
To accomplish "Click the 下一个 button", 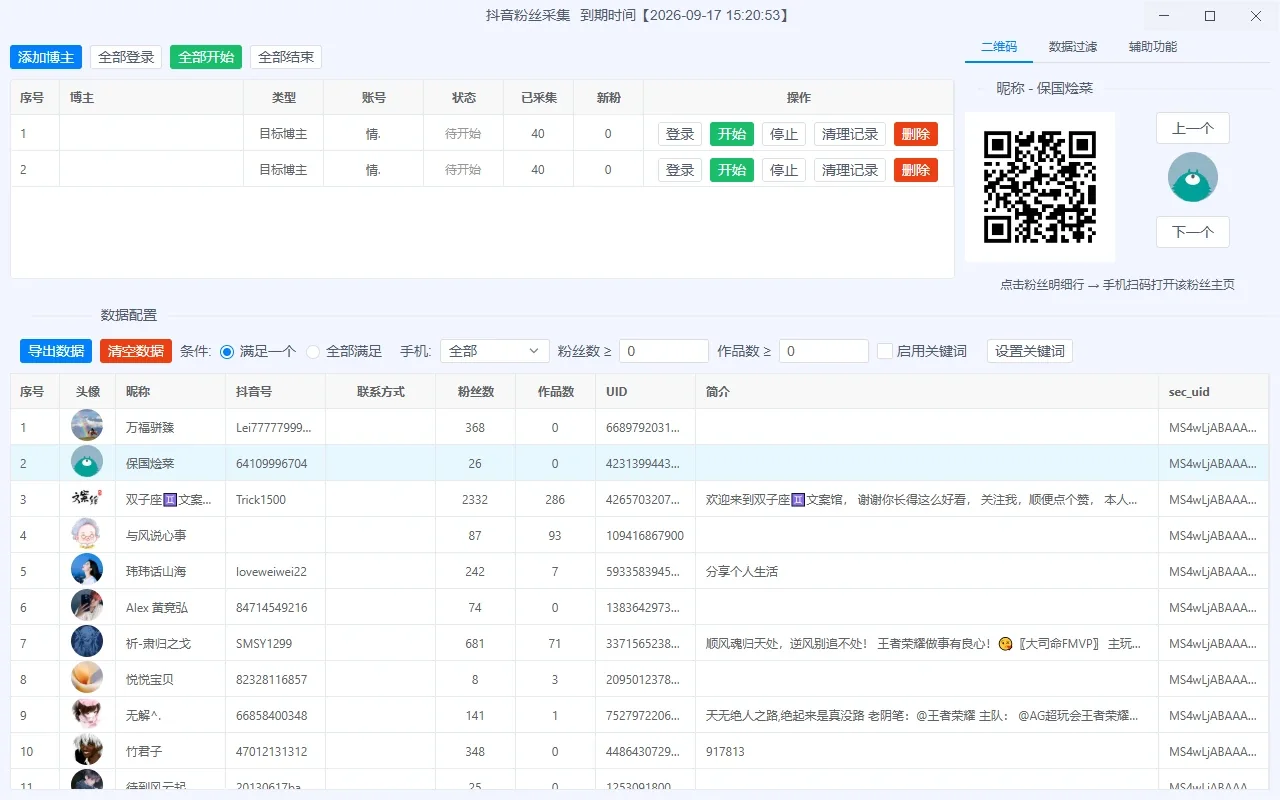I will coord(1193,232).
